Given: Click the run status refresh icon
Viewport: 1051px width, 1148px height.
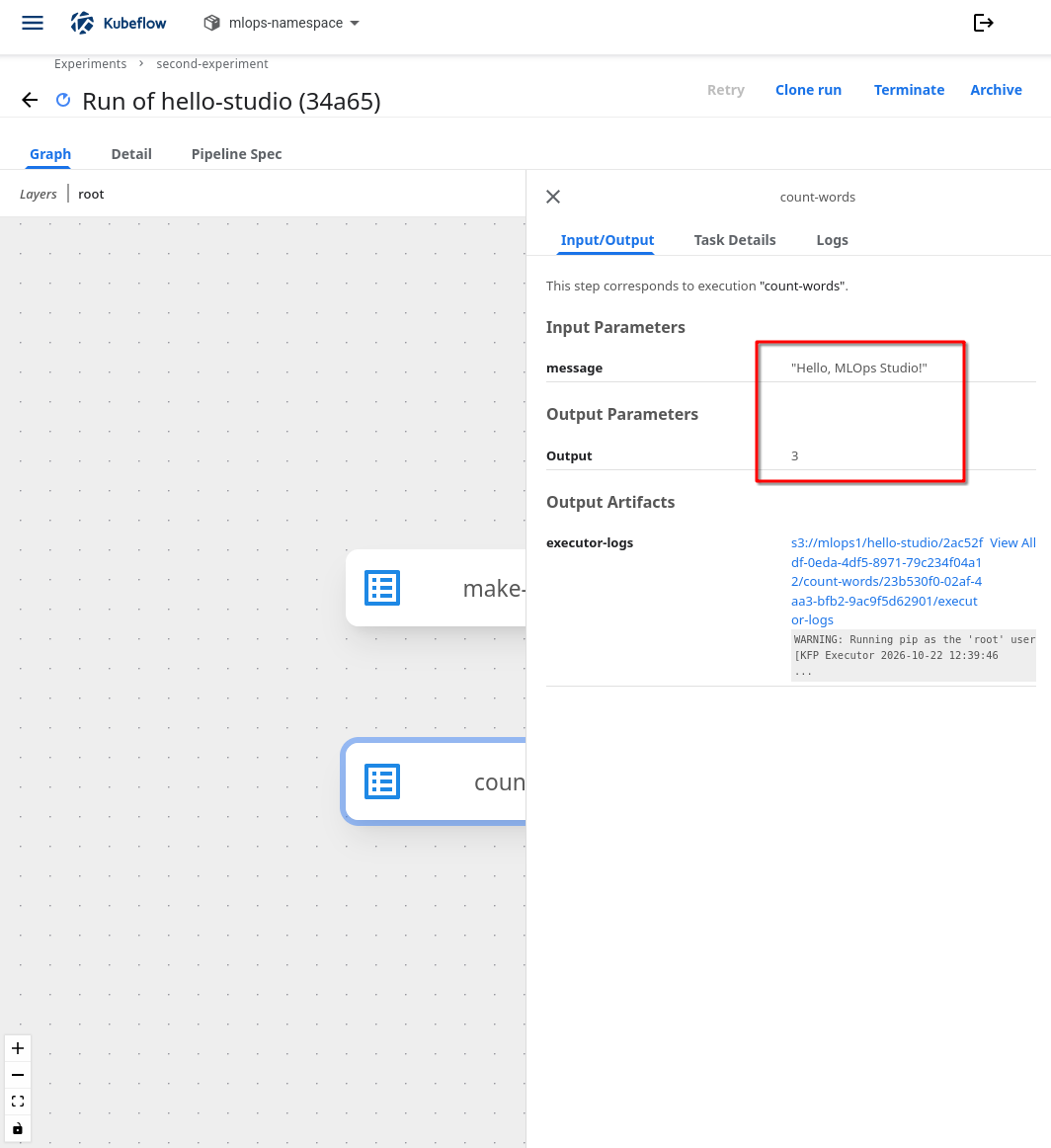Looking at the screenshot, I should point(63,100).
